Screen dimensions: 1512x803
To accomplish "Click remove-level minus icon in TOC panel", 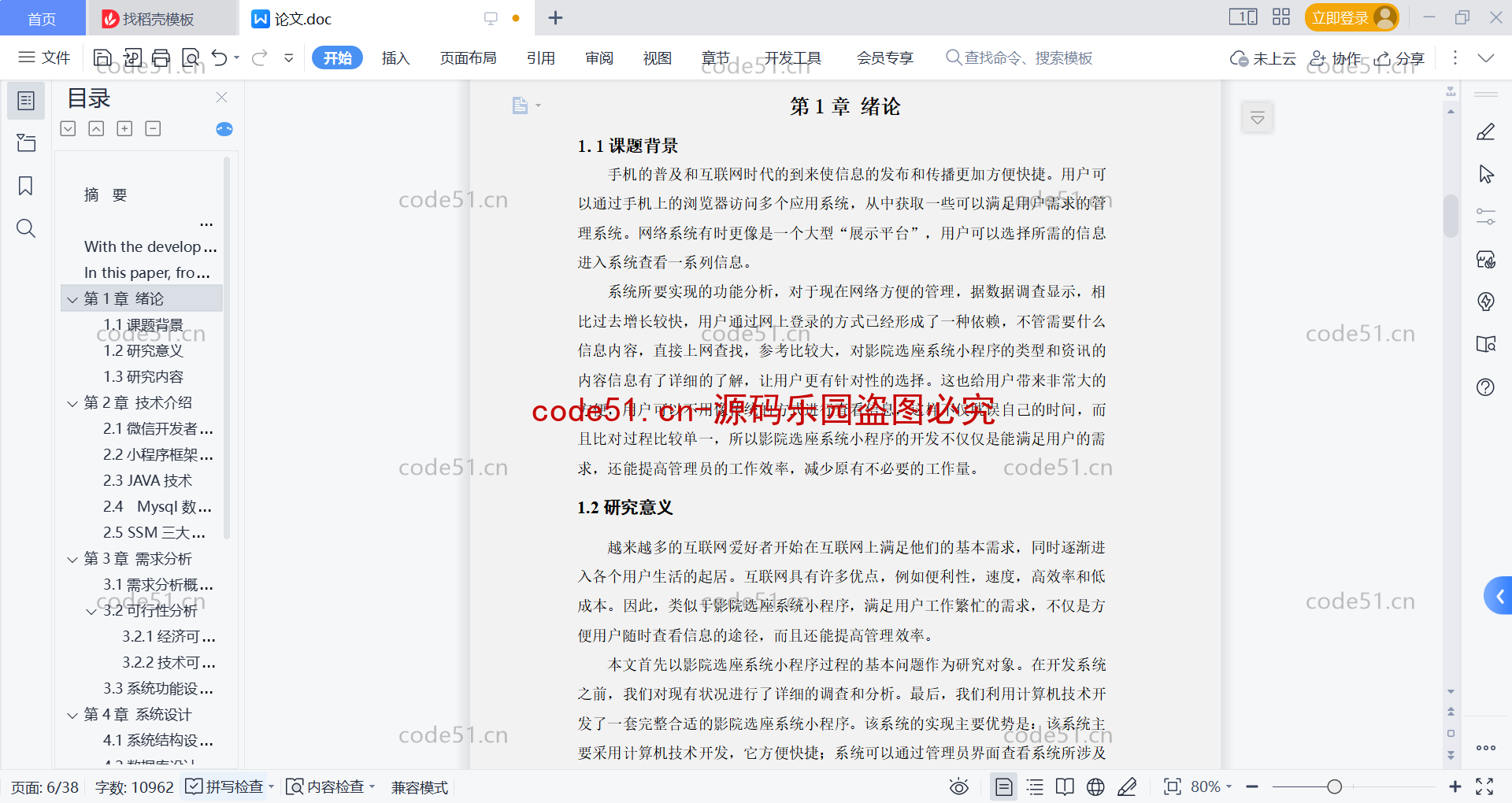I will [153, 128].
